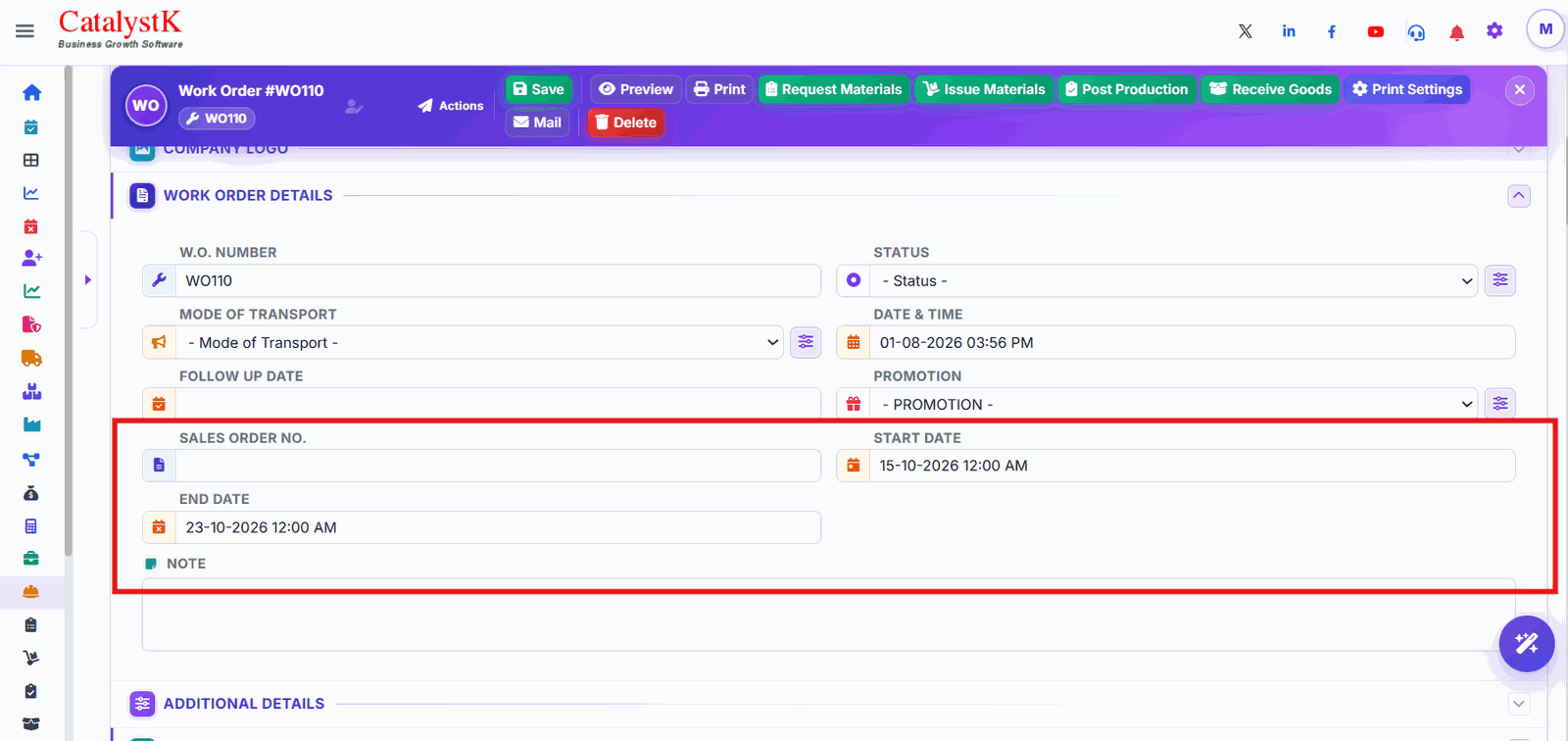This screenshot has width=1568, height=741.
Task: Click the Follow Up Date field
Action: [x=498, y=403]
